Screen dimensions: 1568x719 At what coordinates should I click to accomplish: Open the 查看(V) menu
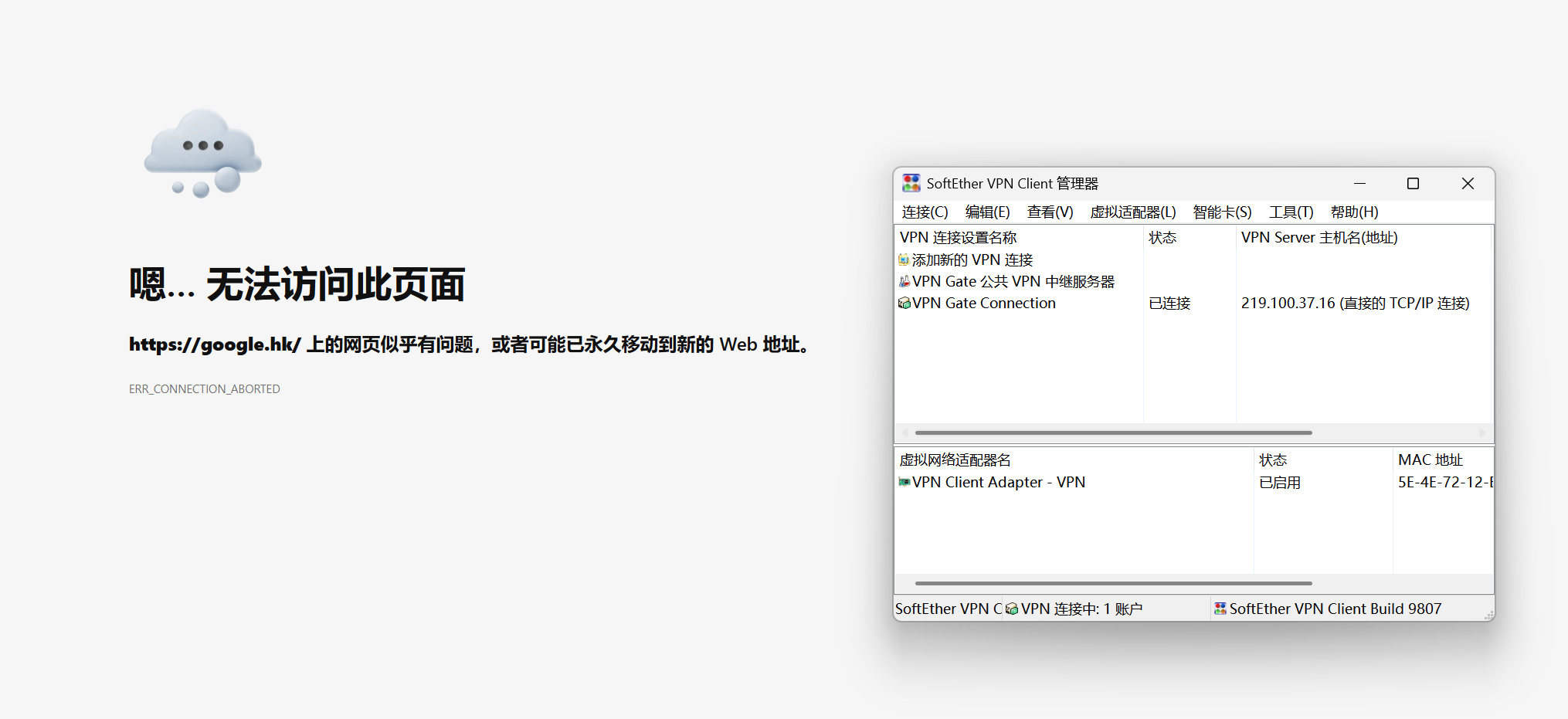1050,212
